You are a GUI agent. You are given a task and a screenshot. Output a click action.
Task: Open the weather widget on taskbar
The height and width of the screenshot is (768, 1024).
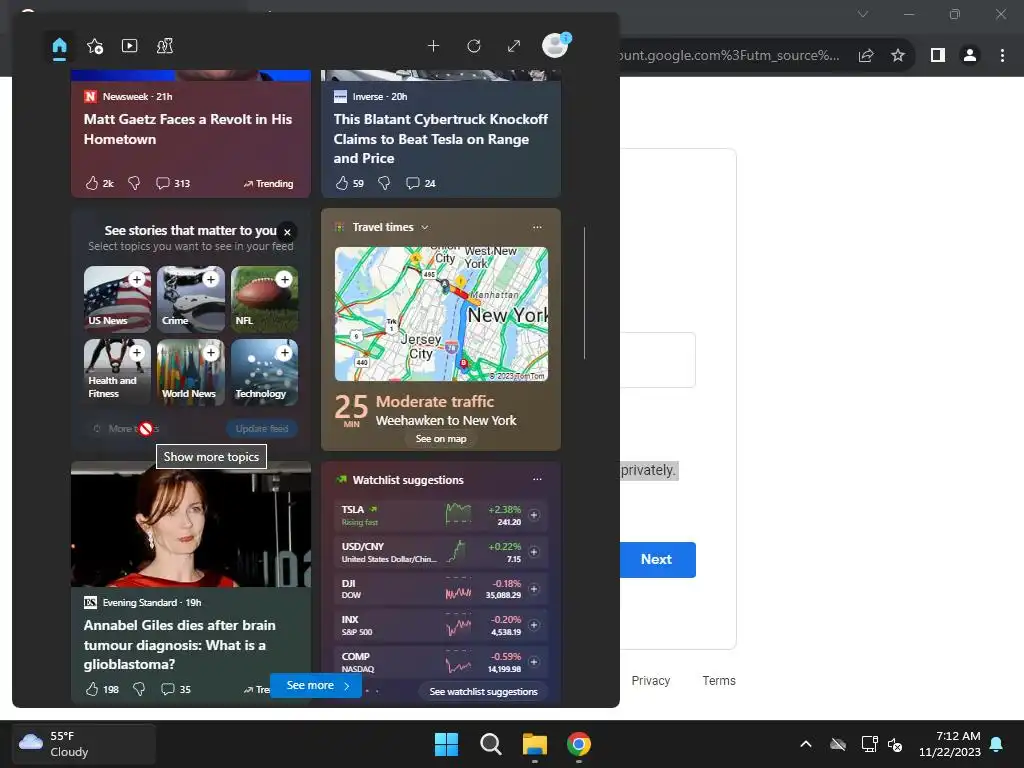pos(84,744)
